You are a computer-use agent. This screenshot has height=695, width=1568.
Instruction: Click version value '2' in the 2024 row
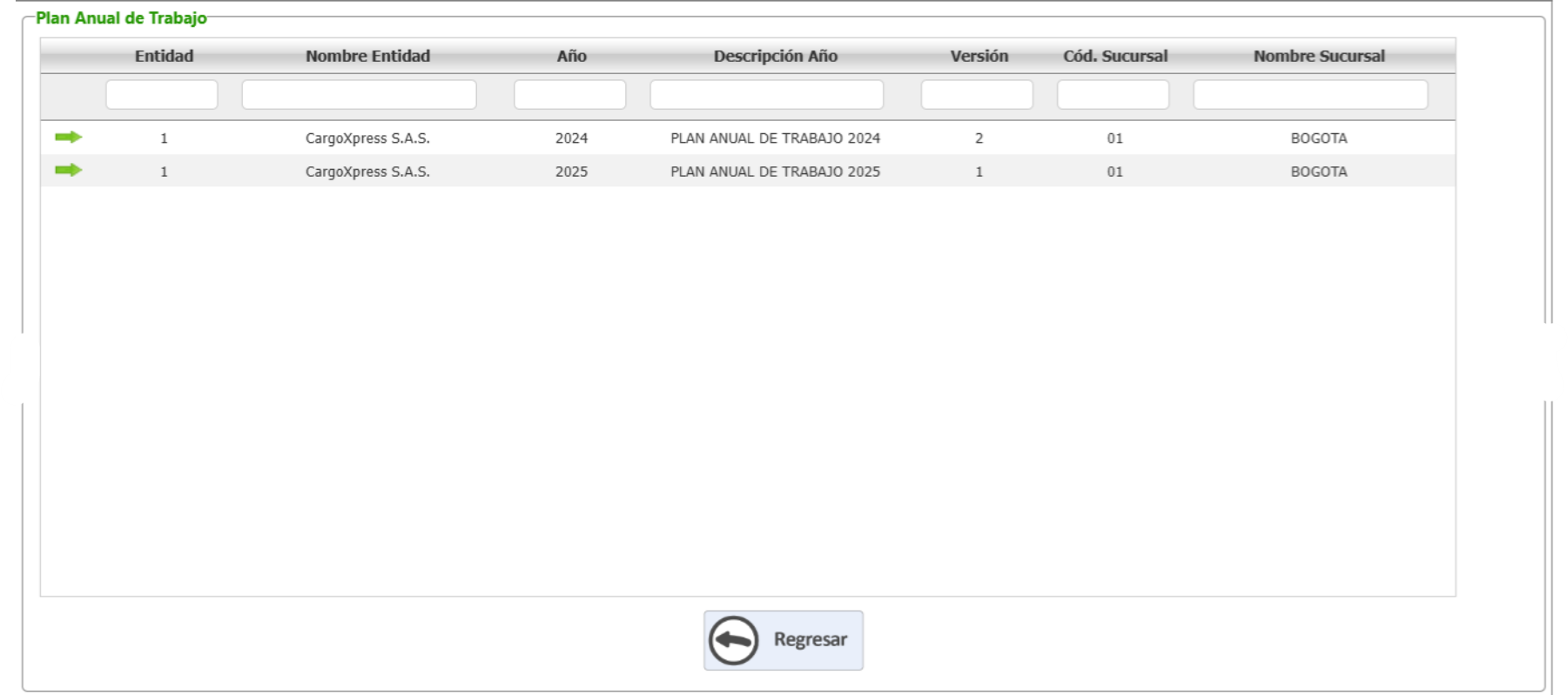(979, 138)
